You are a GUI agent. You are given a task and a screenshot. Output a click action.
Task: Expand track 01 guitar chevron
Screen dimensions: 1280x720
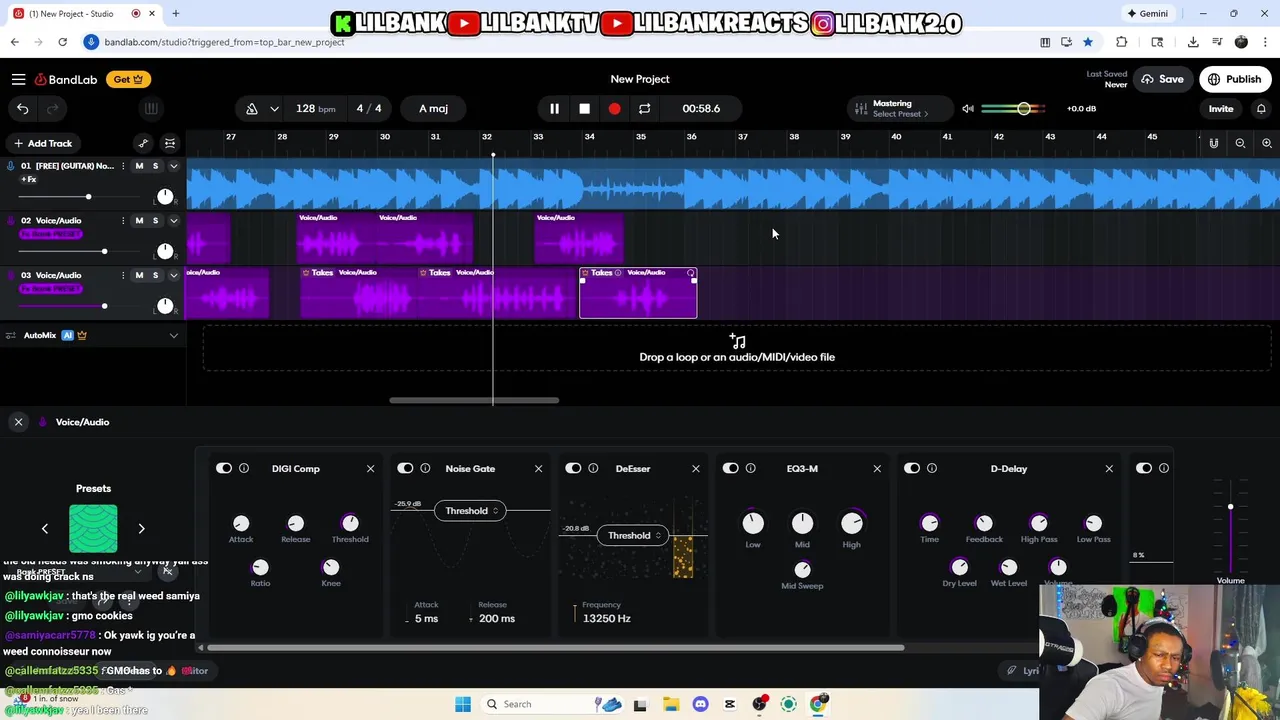click(x=173, y=166)
